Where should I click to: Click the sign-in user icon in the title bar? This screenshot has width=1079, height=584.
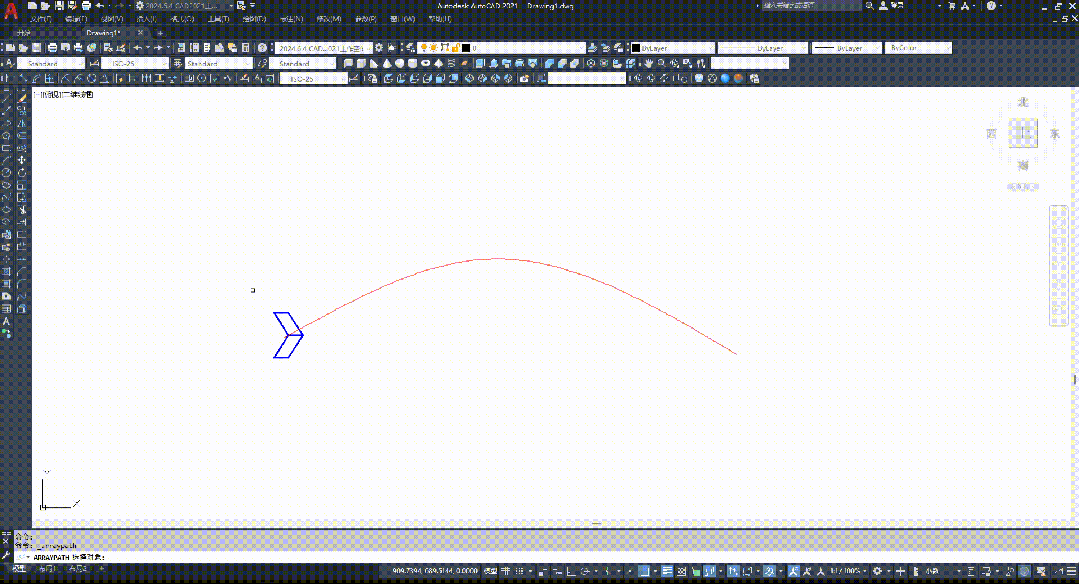pyautogui.click(x=884, y=6)
